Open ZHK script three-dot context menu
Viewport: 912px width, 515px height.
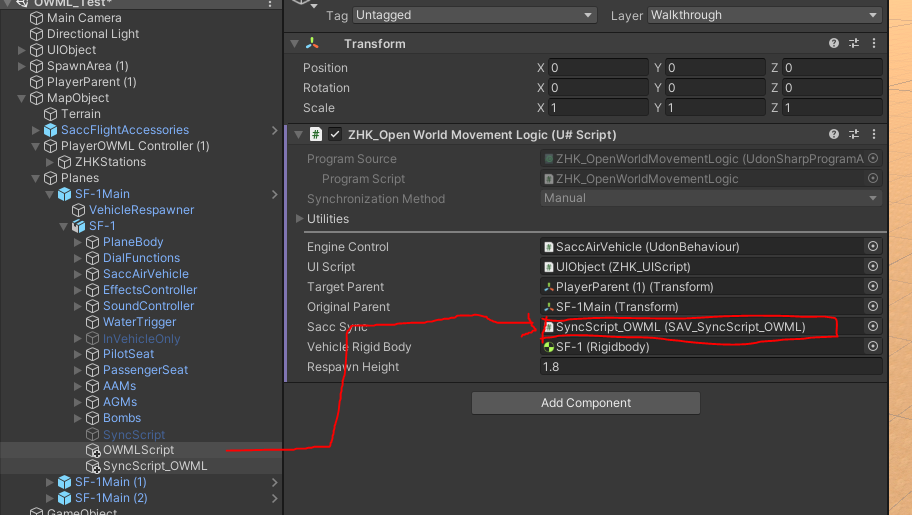tap(874, 134)
